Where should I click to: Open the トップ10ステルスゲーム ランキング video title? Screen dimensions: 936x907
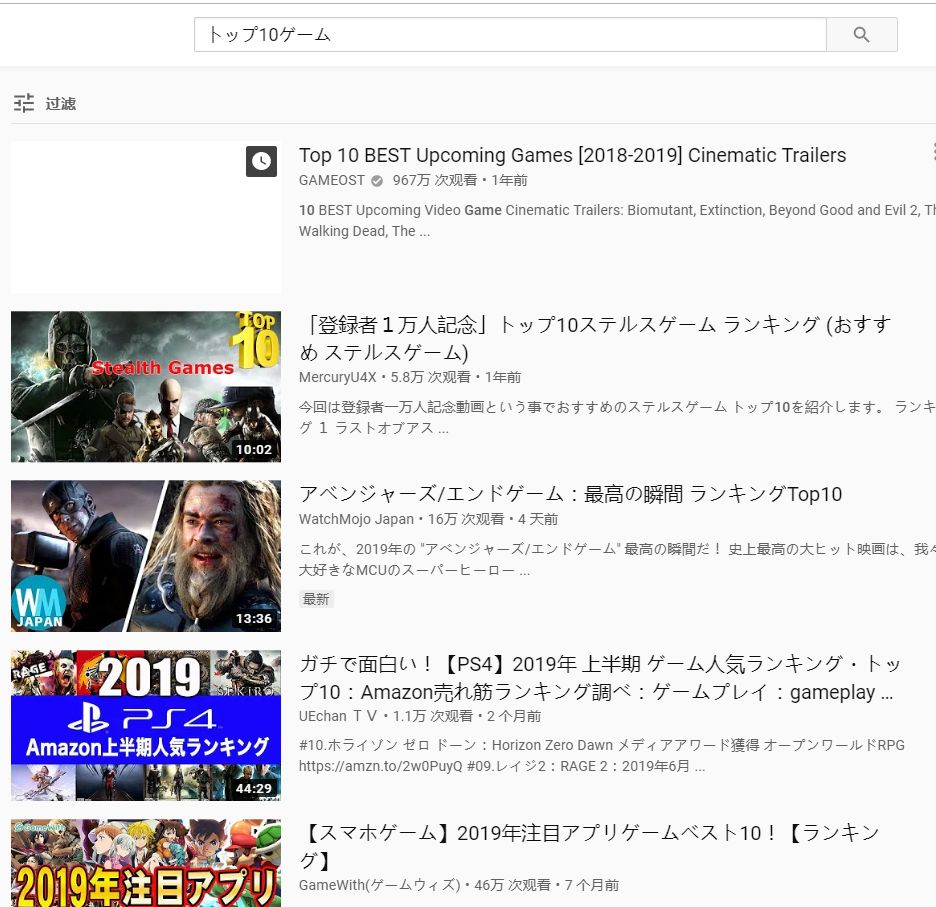coord(595,339)
